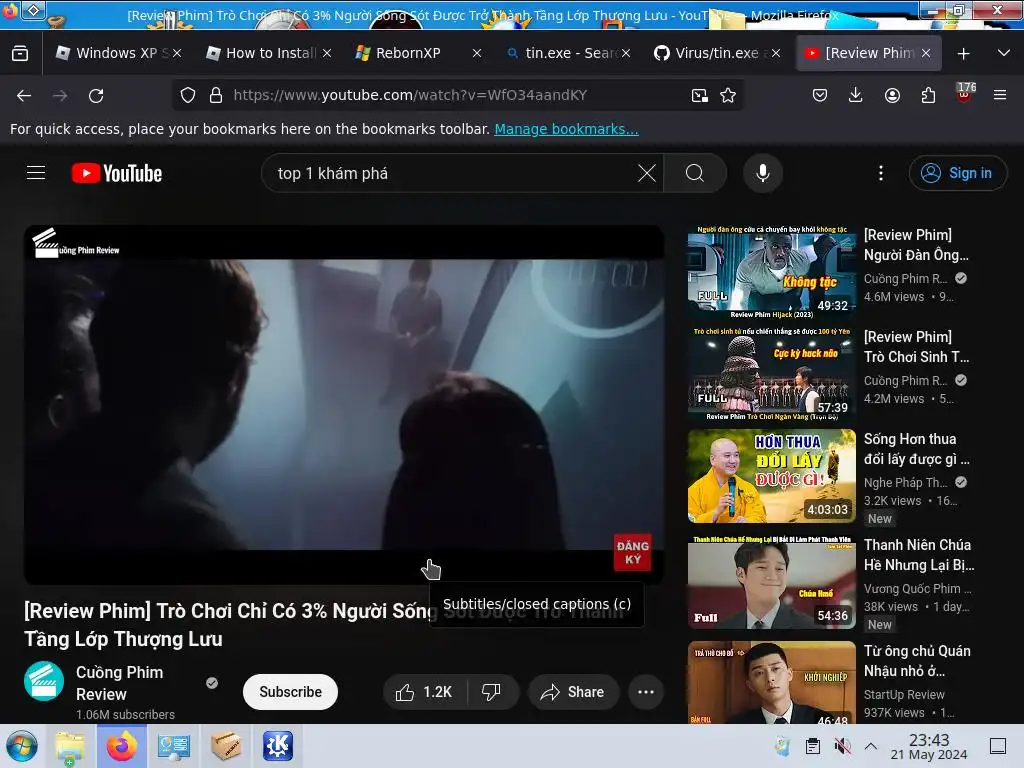The height and width of the screenshot is (768, 1024).
Task: Open Trò Chơi Sinh T... thumbnail 57:39
Action: (x=771, y=374)
